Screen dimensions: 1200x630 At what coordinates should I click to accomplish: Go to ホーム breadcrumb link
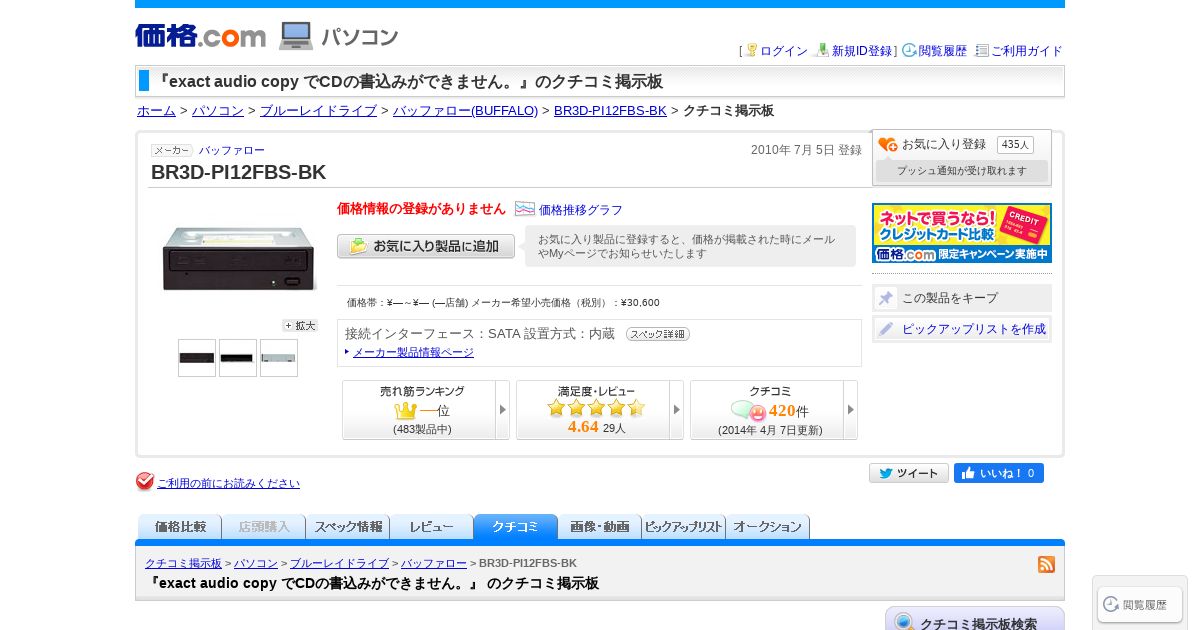pos(156,111)
